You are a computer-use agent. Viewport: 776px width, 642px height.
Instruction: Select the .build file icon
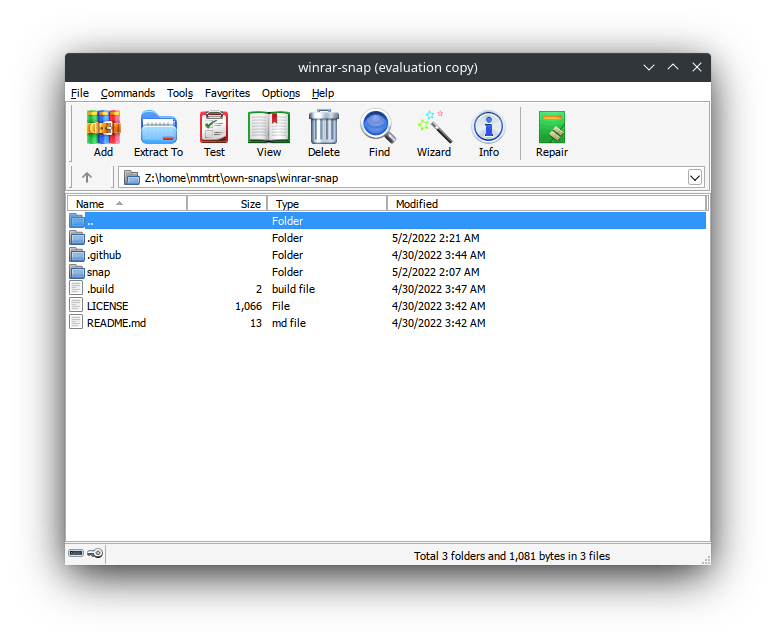coord(76,288)
